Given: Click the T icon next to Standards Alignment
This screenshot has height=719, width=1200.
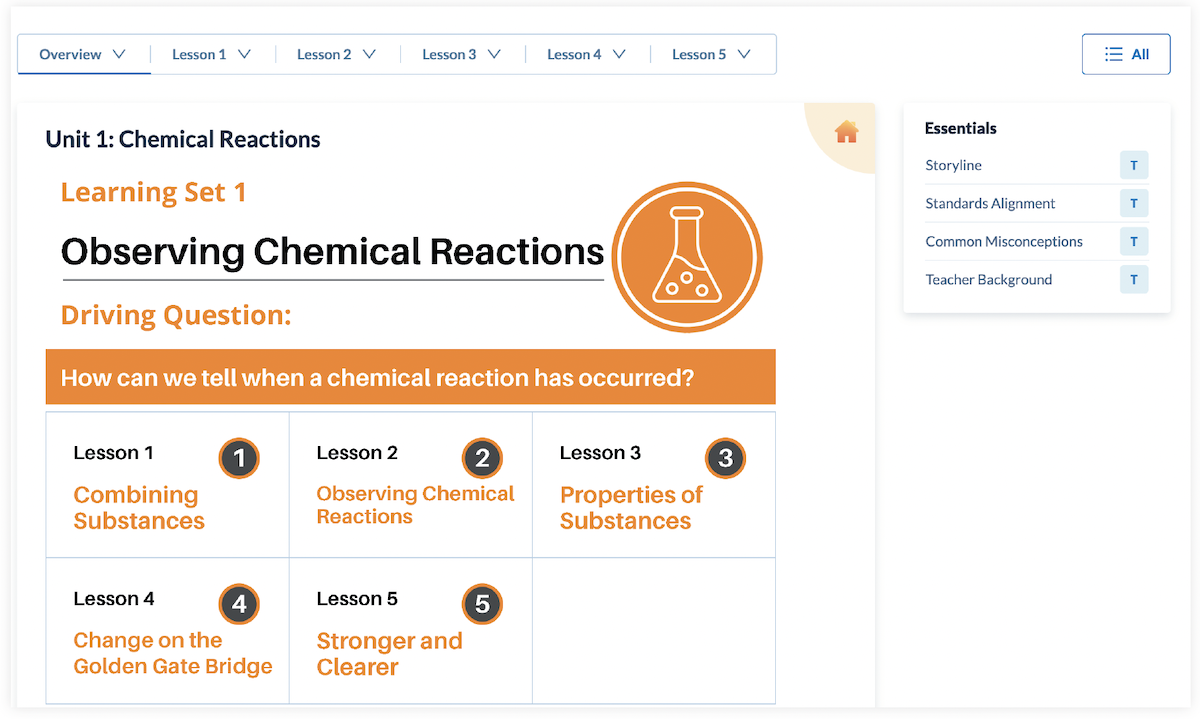Looking at the screenshot, I should 1134,203.
